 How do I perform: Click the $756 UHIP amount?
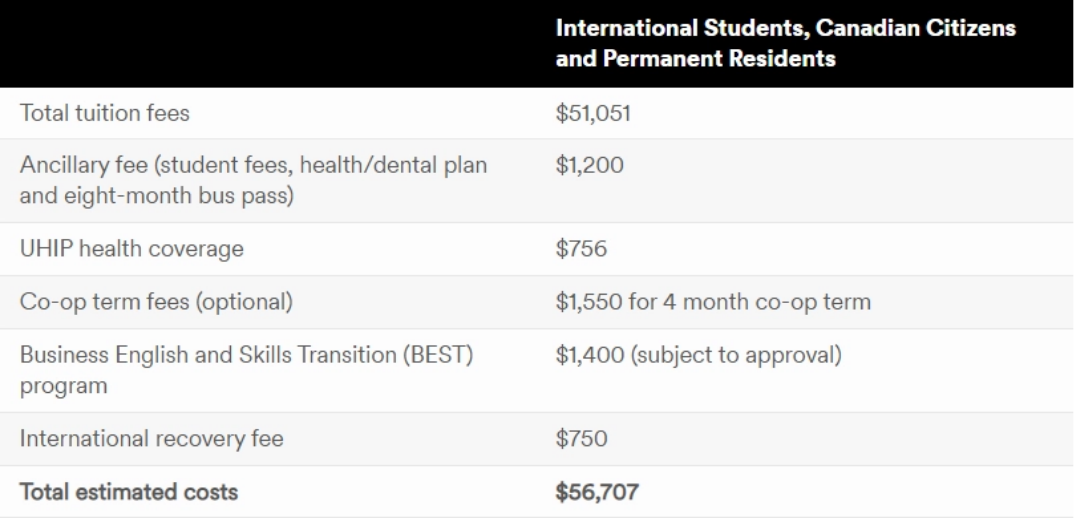click(x=581, y=248)
